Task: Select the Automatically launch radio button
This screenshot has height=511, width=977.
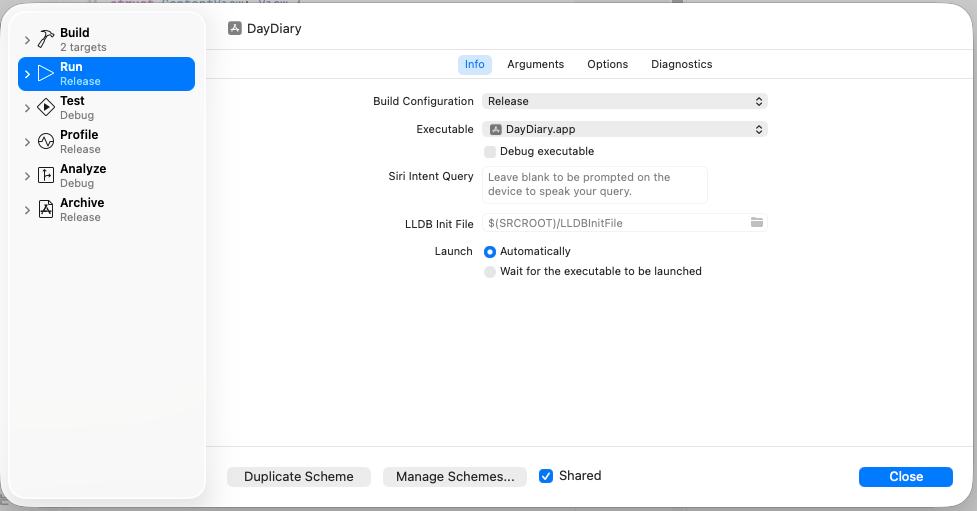Action: 490,252
